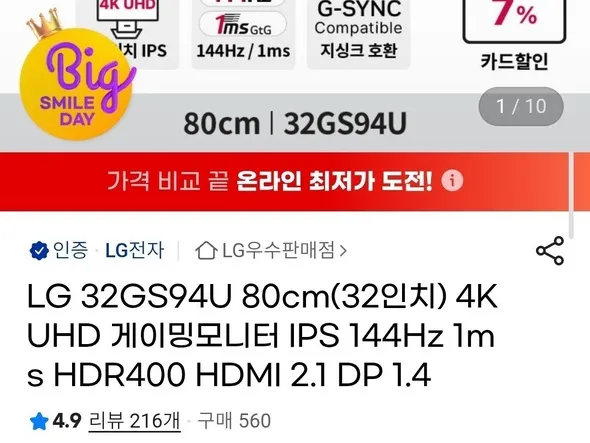Open the 리뷰 216개 reviews link
The width and height of the screenshot is (590, 443).
135,421
